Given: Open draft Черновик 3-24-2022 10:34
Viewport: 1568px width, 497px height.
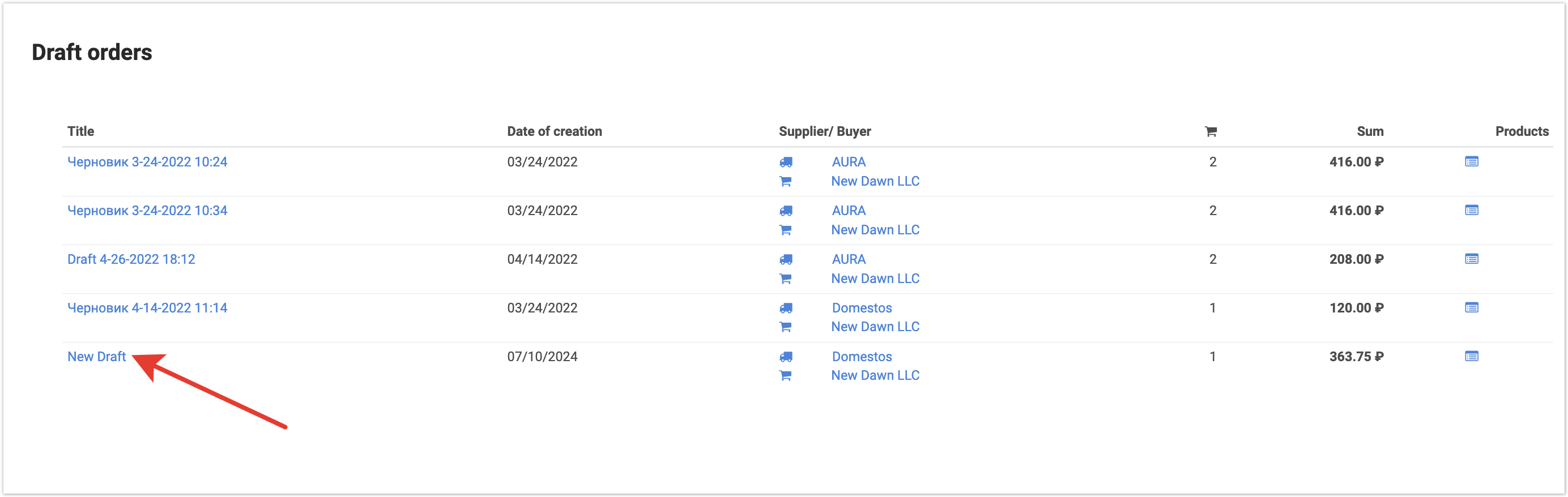Looking at the screenshot, I should tap(147, 211).
